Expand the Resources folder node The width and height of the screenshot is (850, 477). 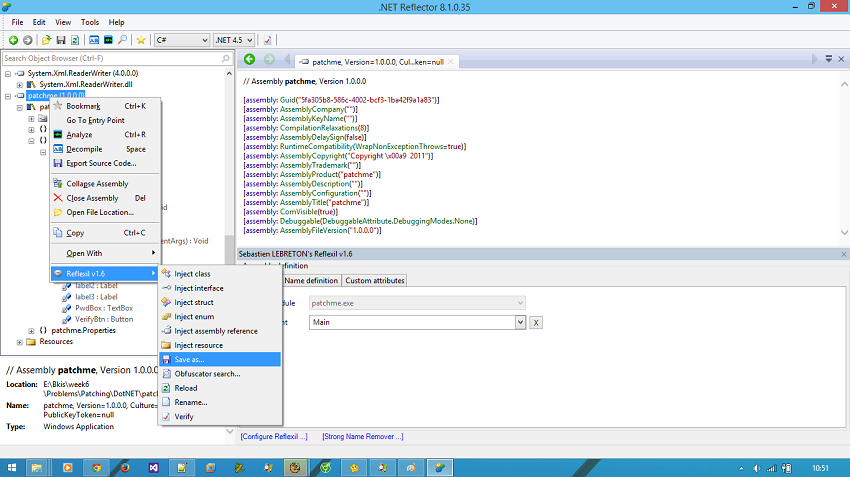click(20, 342)
